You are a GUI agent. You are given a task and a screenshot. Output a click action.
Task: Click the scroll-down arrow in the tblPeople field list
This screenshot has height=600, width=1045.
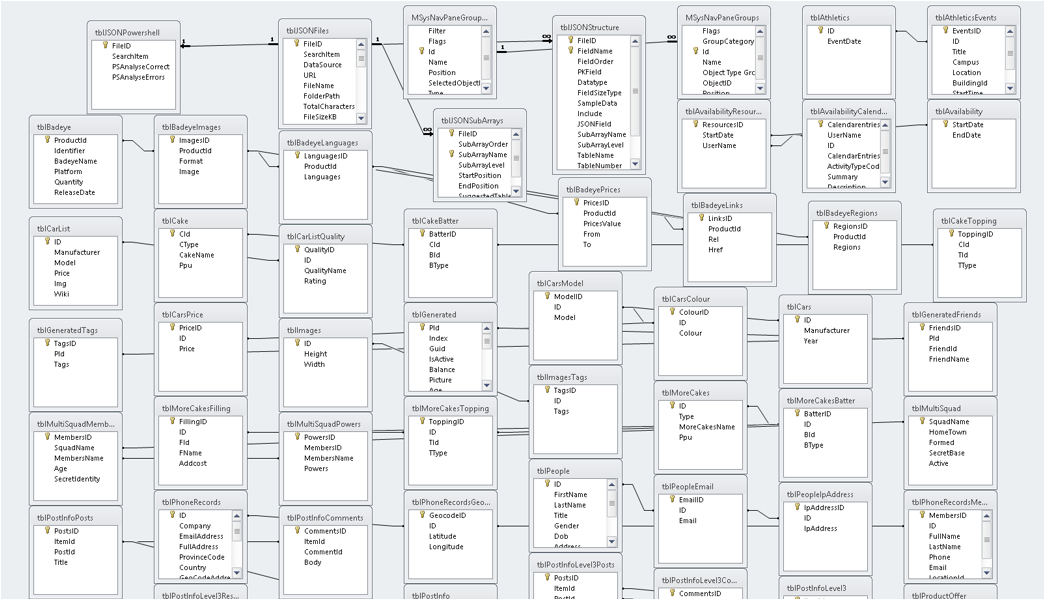click(x=612, y=541)
